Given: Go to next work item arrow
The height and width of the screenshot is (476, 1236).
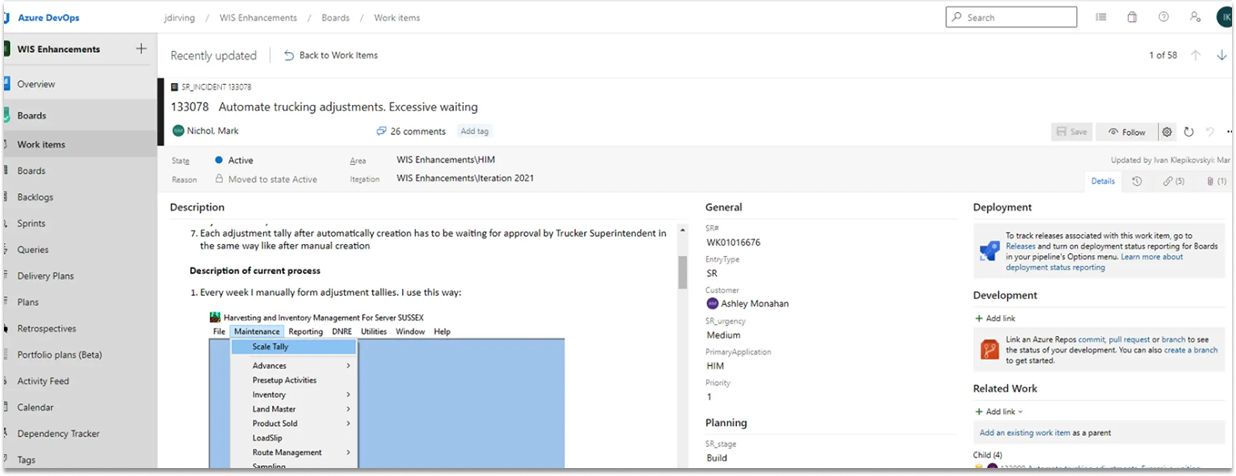Looking at the screenshot, I should 1221,55.
